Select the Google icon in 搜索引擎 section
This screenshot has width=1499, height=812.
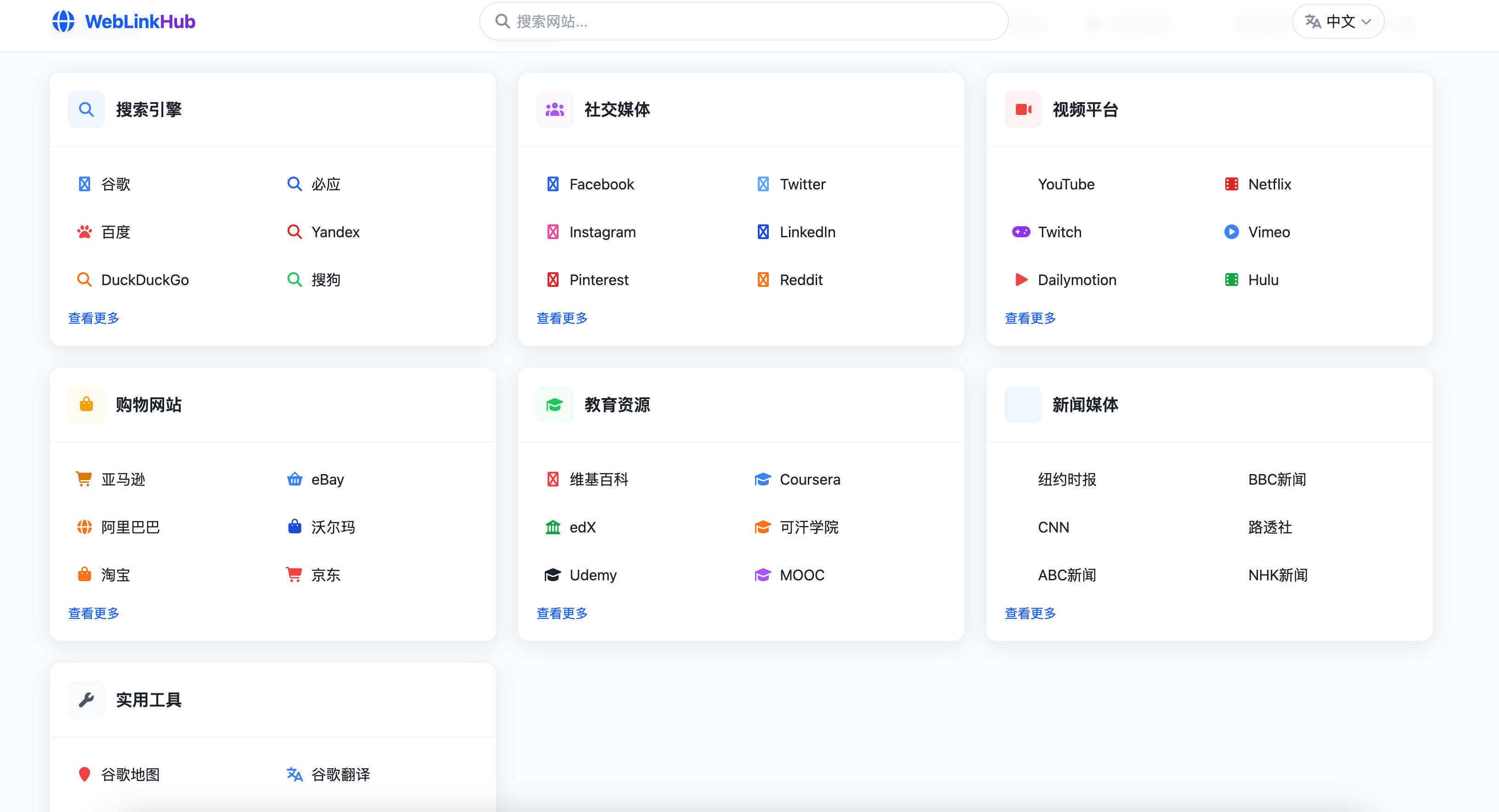click(x=85, y=184)
